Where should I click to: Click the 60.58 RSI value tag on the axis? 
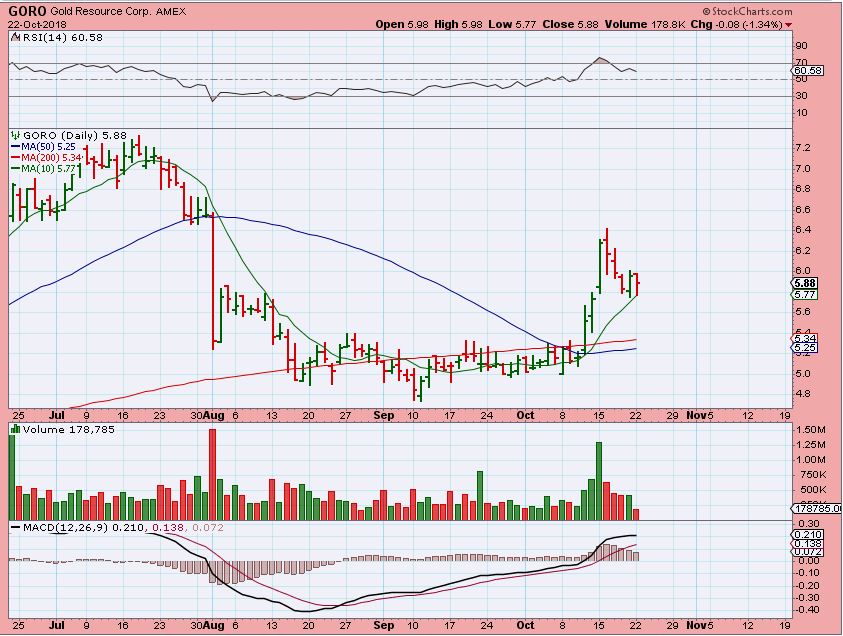(808, 71)
